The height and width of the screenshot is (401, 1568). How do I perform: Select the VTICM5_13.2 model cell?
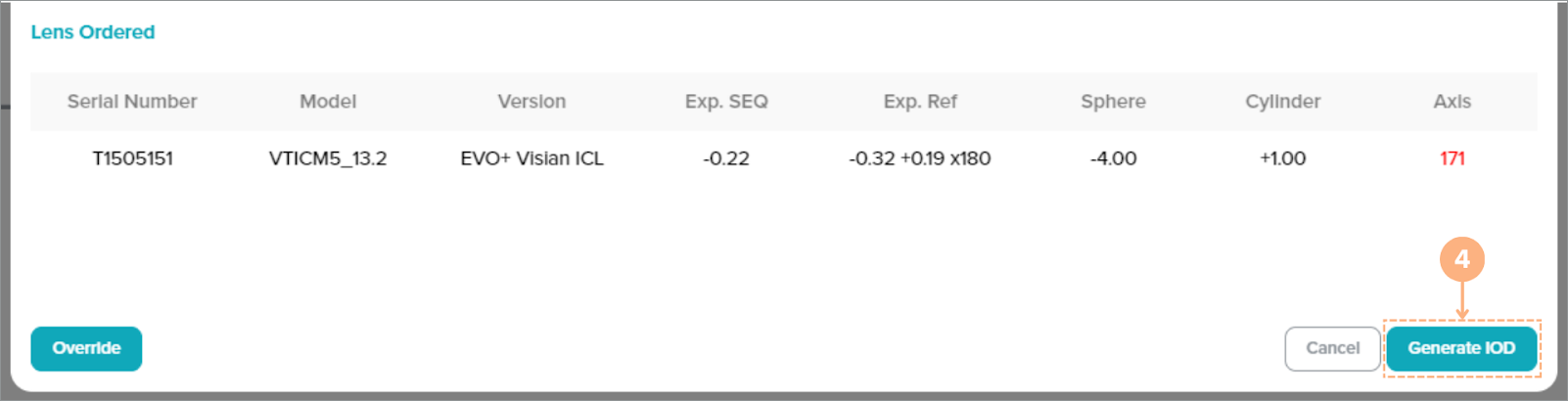pyautogui.click(x=328, y=158)
